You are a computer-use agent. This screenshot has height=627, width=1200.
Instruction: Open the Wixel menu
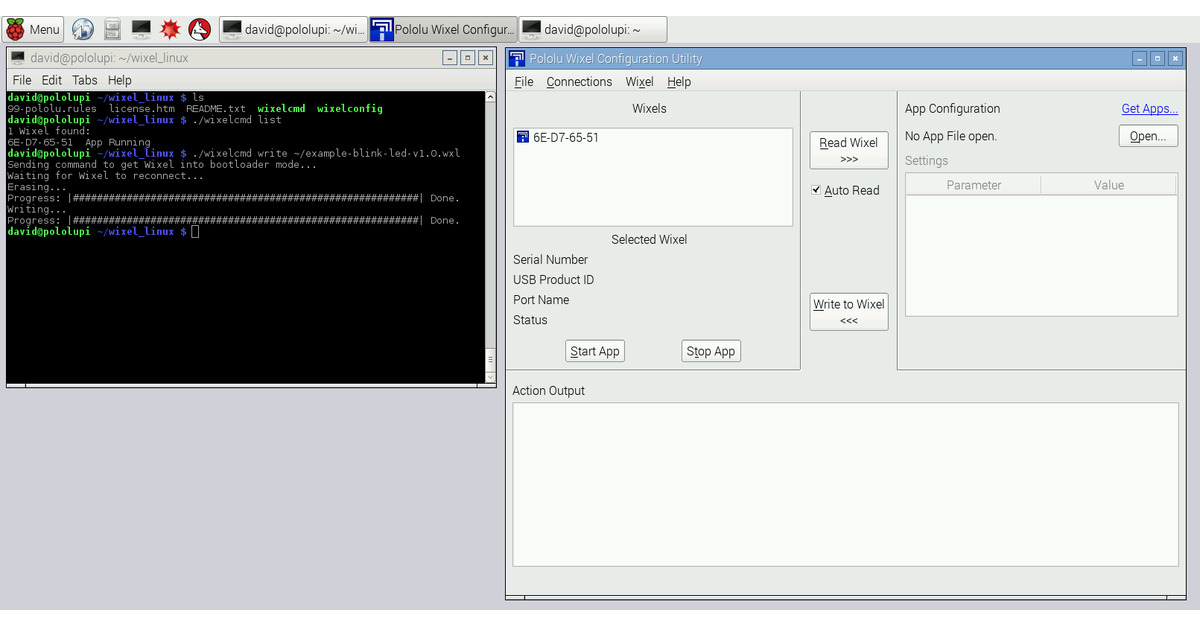coord(639,81)
